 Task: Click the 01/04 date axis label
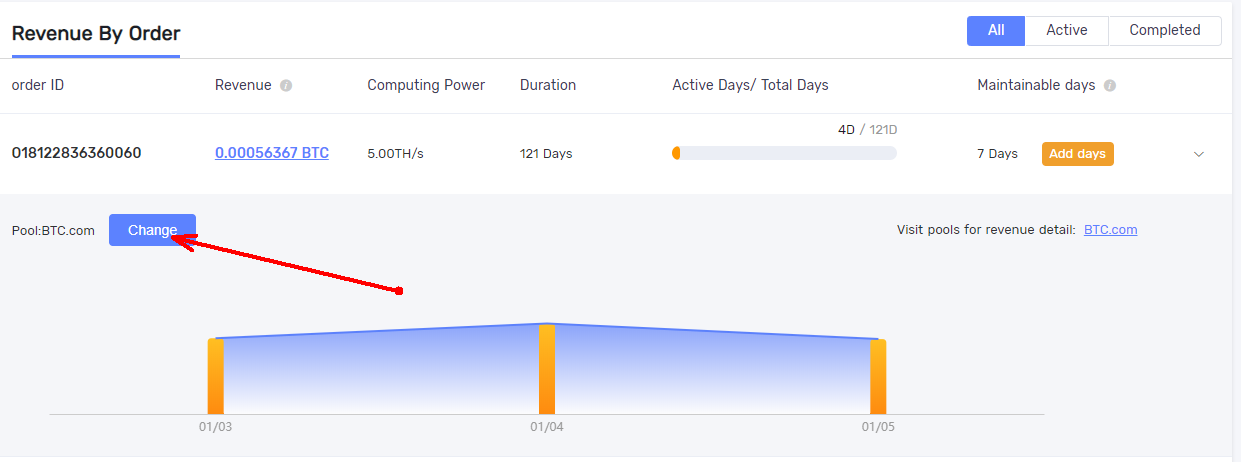pos(546,427)
